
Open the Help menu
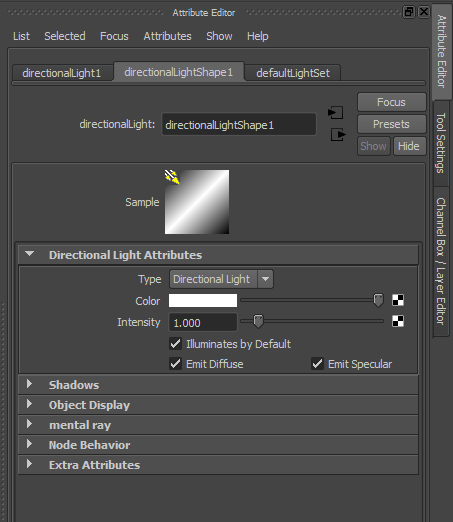tap(257, 36)
